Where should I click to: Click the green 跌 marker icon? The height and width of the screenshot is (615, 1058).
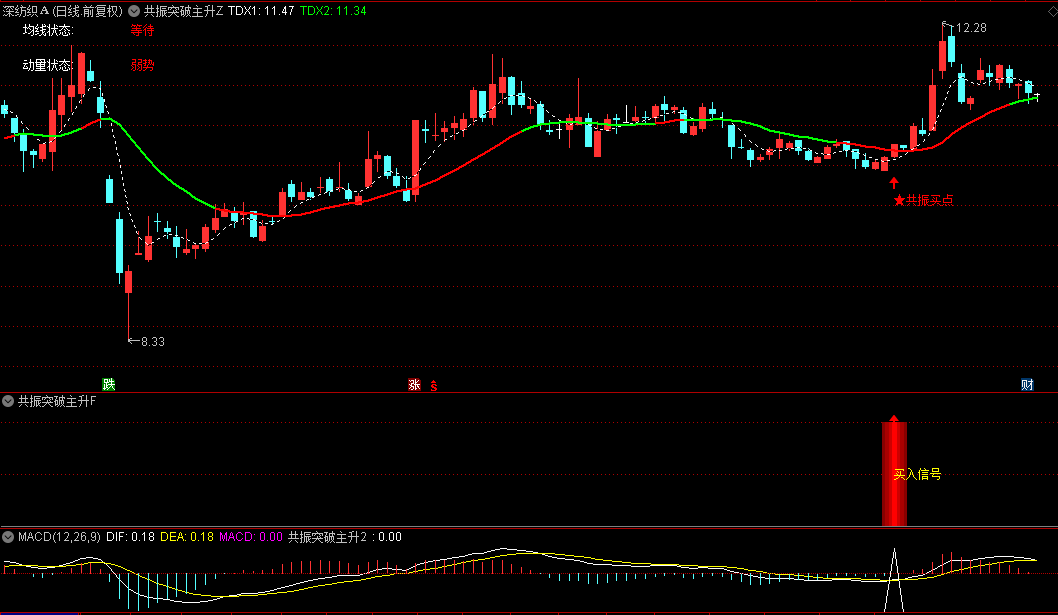coord(109,384)
